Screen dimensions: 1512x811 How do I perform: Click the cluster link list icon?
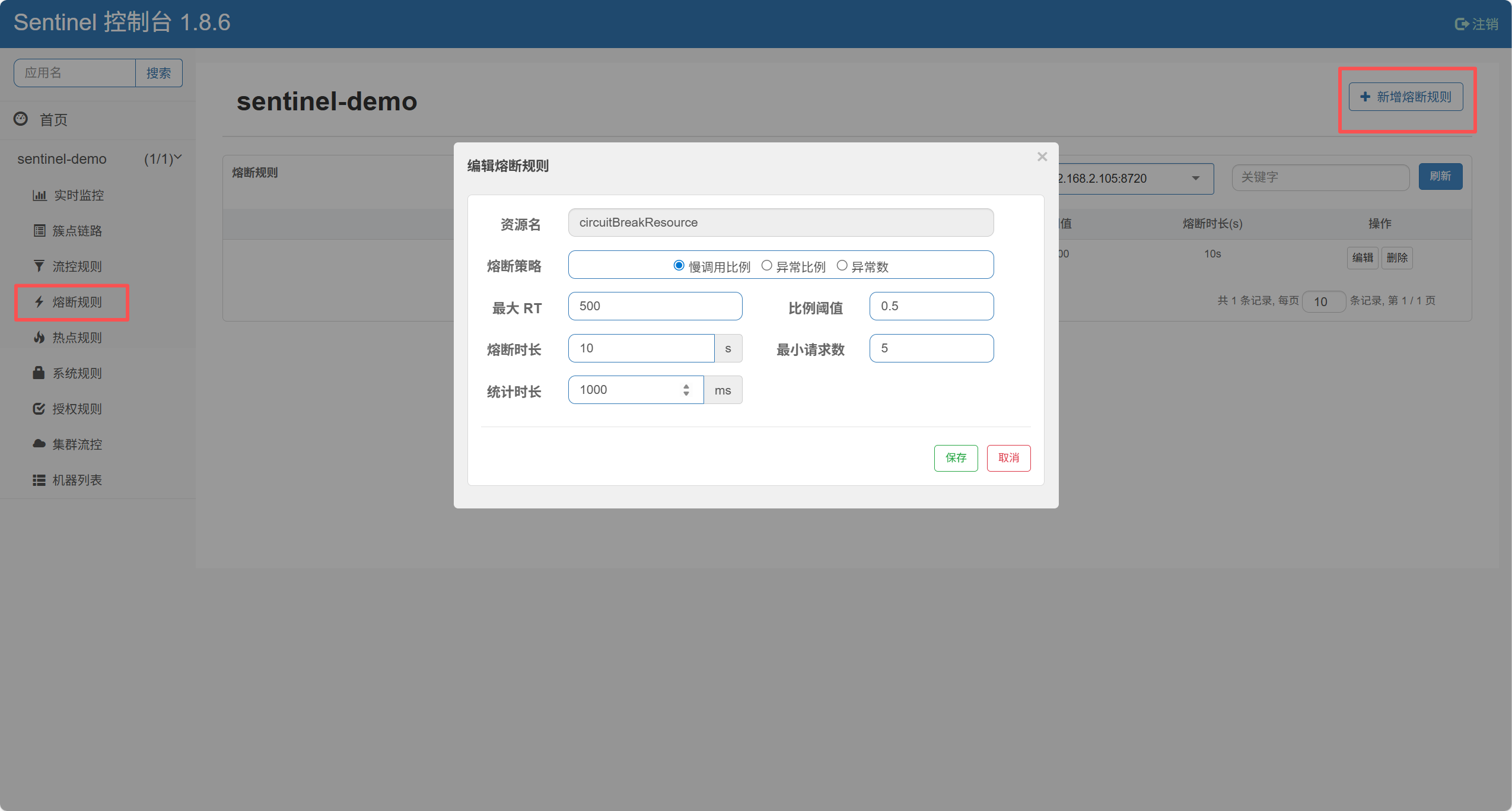point(39,231)
